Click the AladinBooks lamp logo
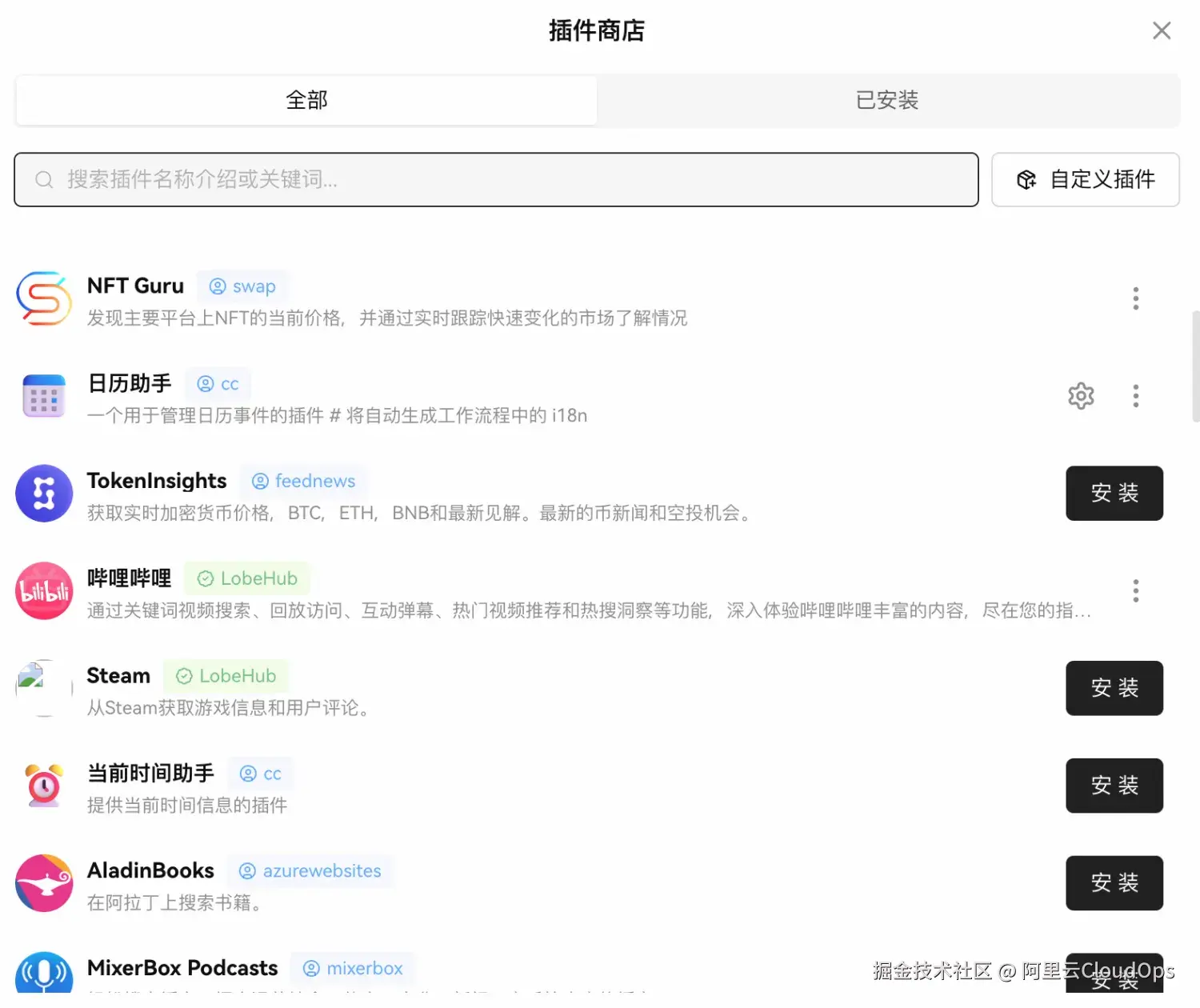This screenshot has width=1200, height=1008. (x=44, y=883)
